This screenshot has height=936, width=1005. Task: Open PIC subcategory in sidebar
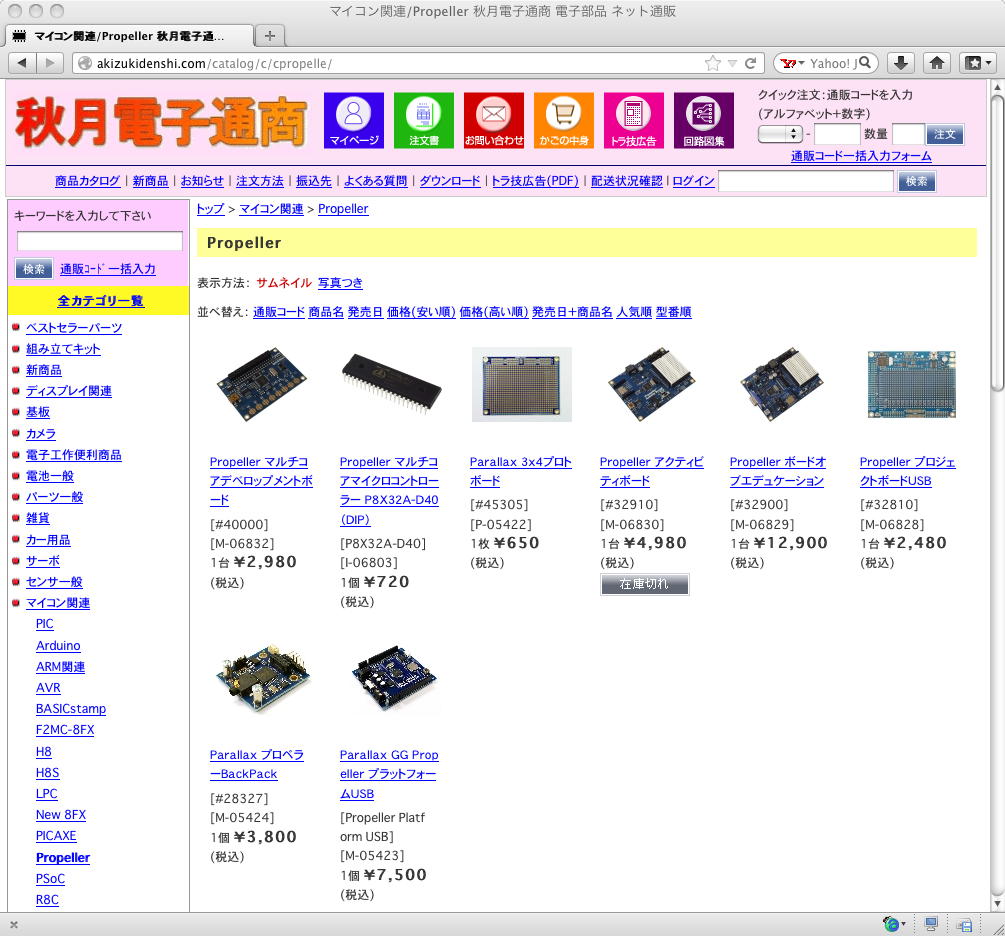click(x=44, y=624)
